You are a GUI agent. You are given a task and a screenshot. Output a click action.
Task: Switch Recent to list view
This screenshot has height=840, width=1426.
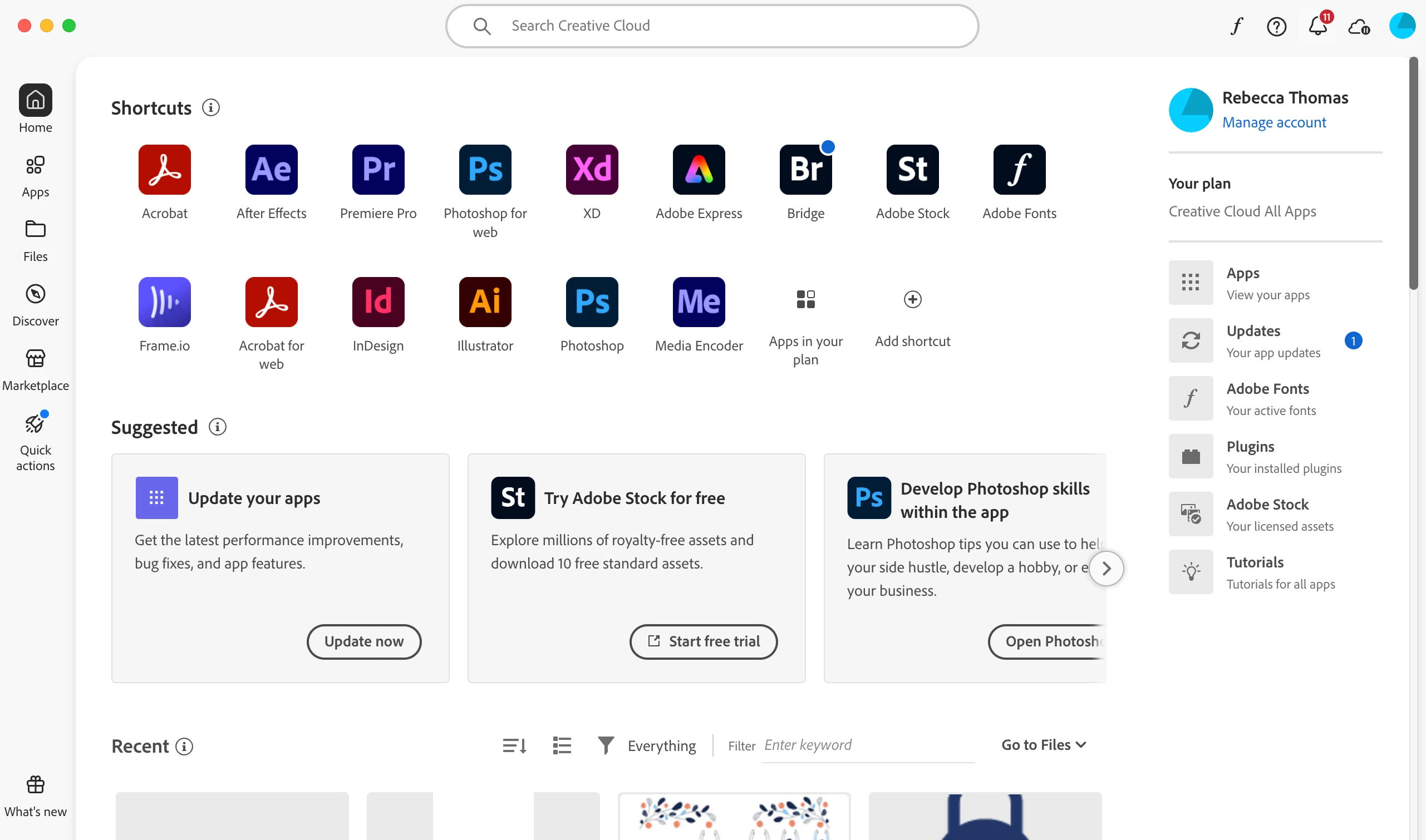pyautogui.click(x=562, y=745)
